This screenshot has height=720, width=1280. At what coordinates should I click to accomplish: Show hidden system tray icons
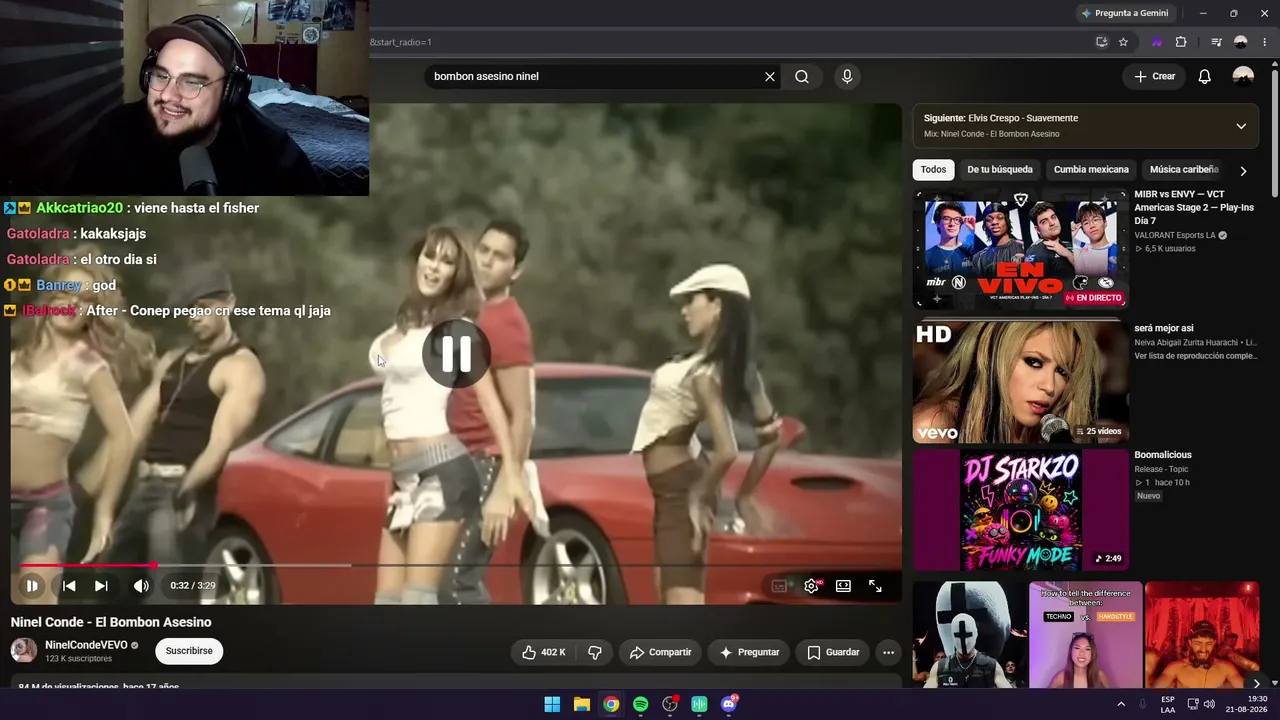1121,704
